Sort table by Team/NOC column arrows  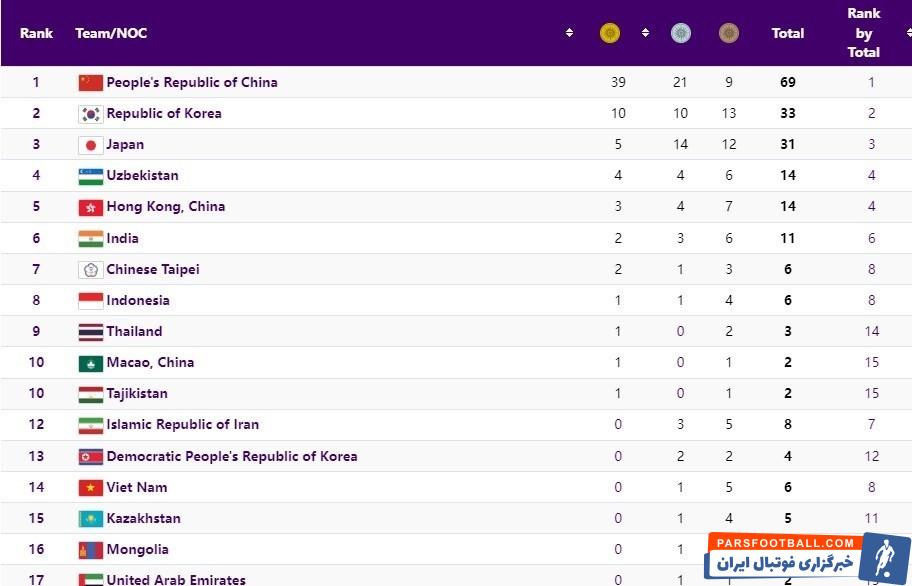point(569,33)
